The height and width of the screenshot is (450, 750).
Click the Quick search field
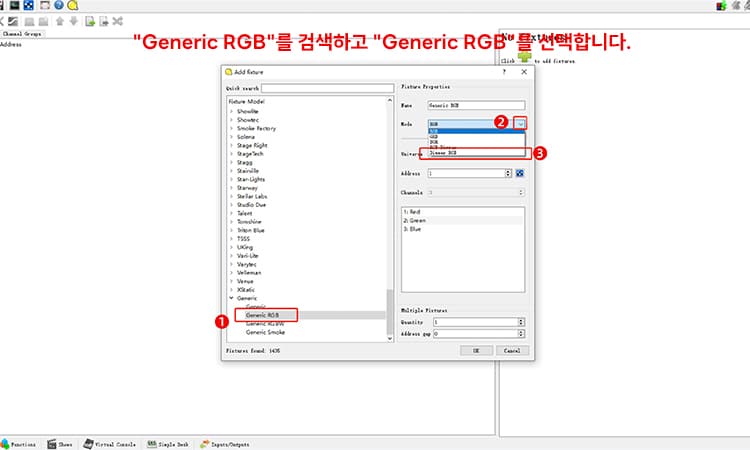328,88
